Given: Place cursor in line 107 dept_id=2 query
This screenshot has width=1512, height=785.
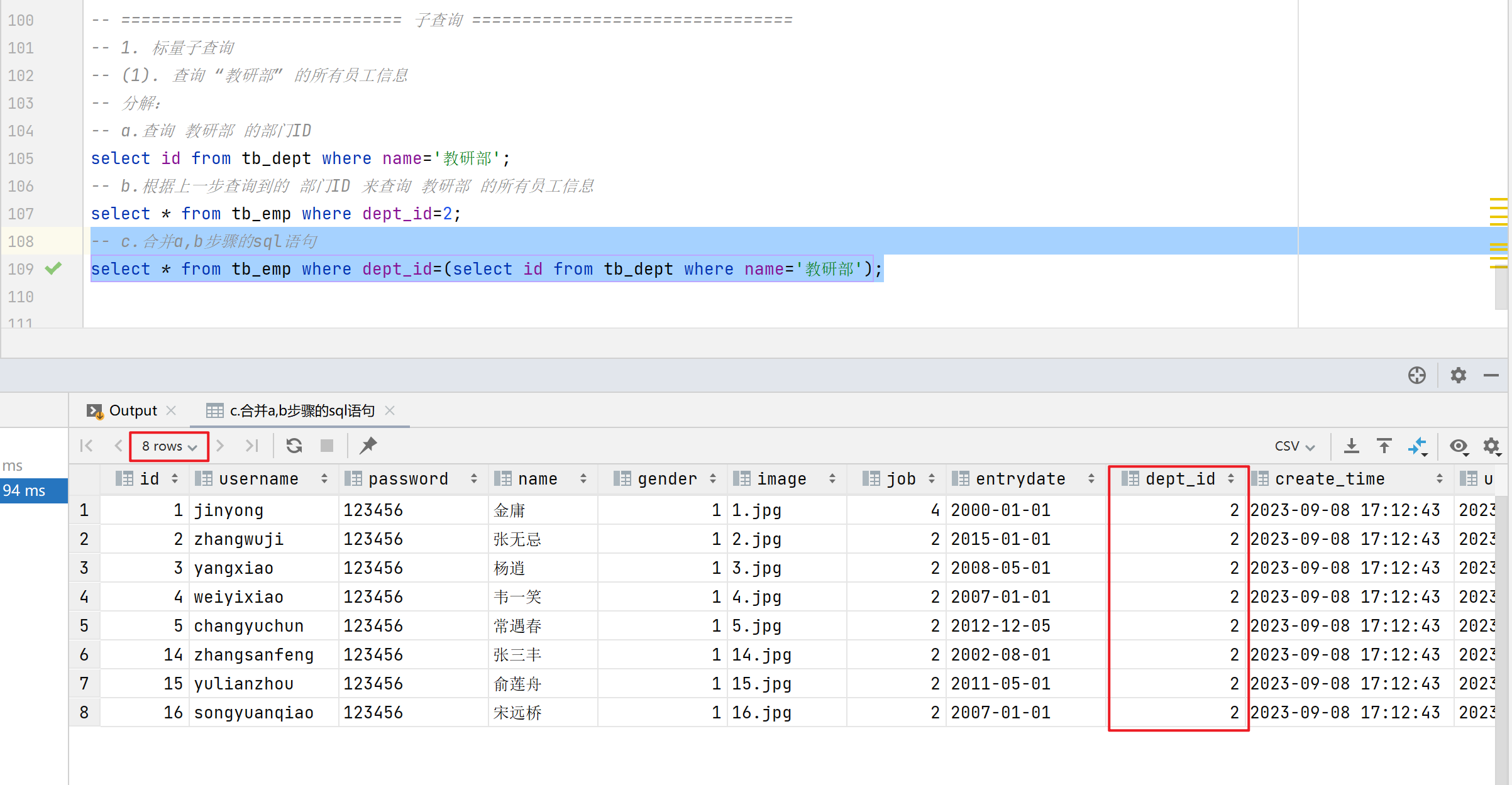Looking at the screenshot, I should (276, 214).
